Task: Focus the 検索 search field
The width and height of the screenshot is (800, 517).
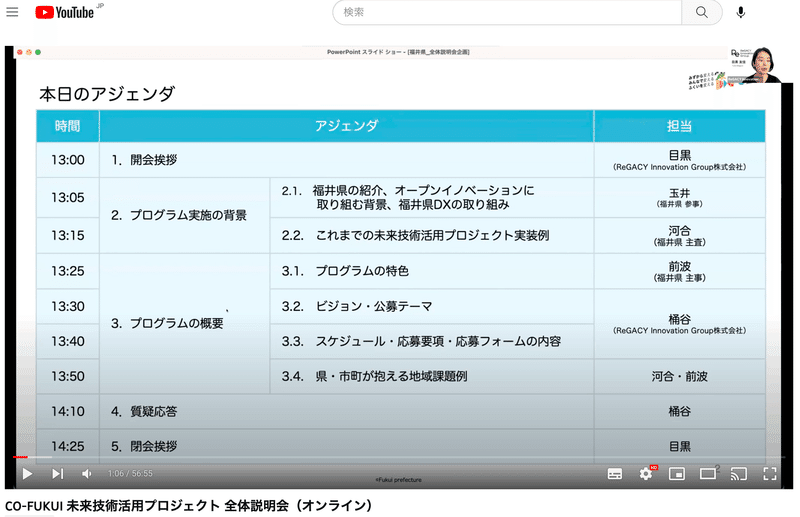Action: 507,12
